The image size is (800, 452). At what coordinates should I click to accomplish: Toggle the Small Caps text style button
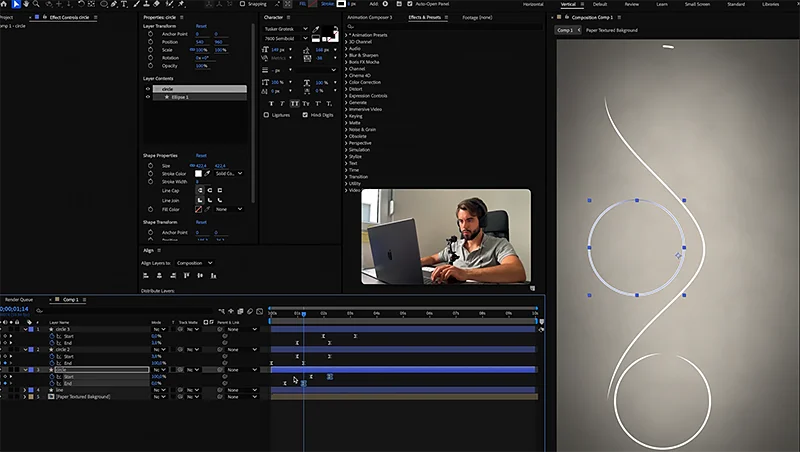(306, 104)
